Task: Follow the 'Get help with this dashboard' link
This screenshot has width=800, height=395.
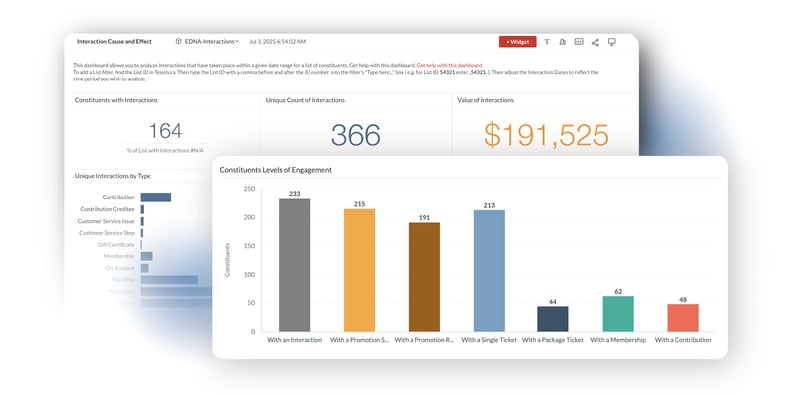Action: [449, 65]
